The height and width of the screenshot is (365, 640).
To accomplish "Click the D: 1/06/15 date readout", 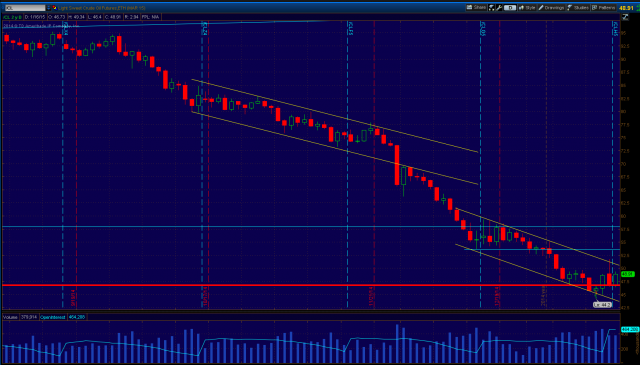I will (35, 17).
